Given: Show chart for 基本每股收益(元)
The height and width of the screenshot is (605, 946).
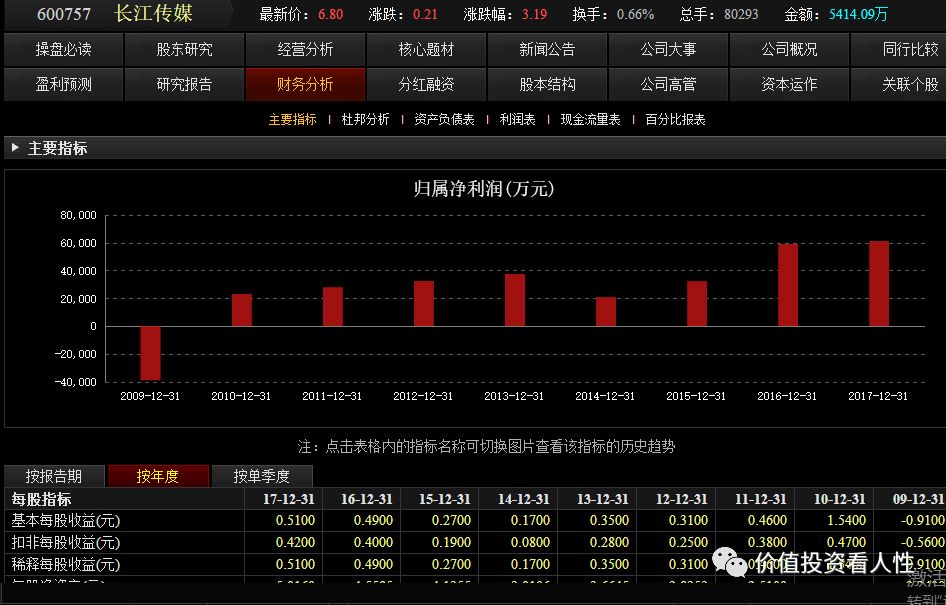Looking at the screenshot, I should pyautogui.click(x=66, y=520).
